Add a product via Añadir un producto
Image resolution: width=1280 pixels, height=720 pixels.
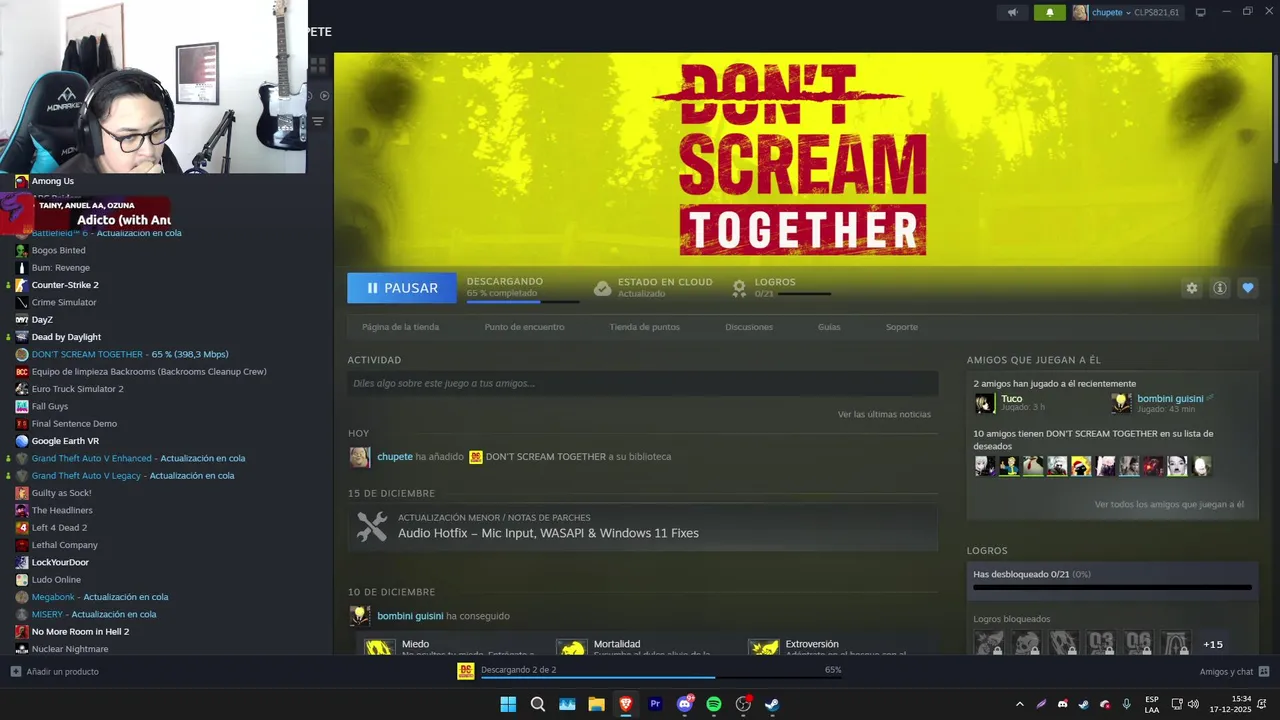click(x=55, y=672)
